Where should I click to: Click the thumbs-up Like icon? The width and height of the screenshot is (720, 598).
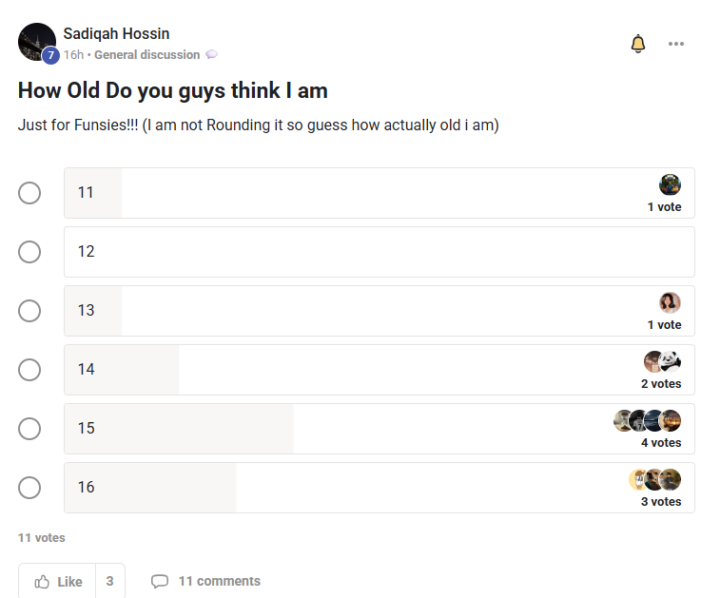(42, 581)
